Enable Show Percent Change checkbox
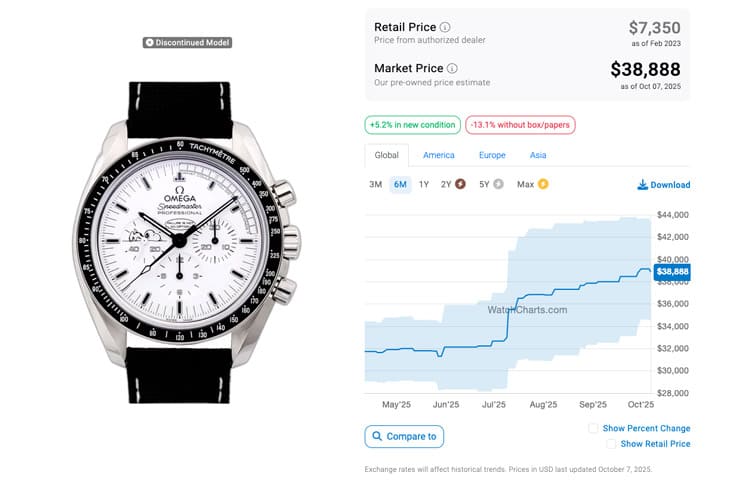Image resolution: width=730 pixels, height=482 pixels. (x=594, y=428)
